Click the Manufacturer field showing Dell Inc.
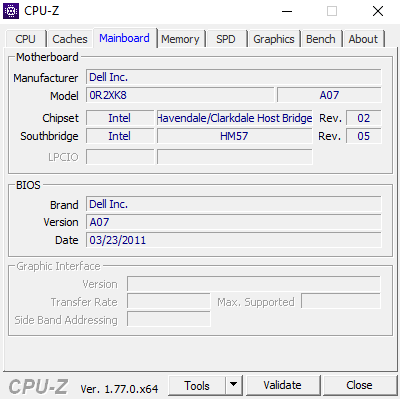Viewport: 400px width, 399px height. 234,77
